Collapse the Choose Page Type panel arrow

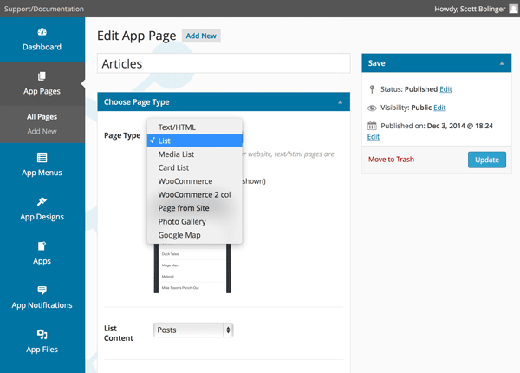pos(340,102)
